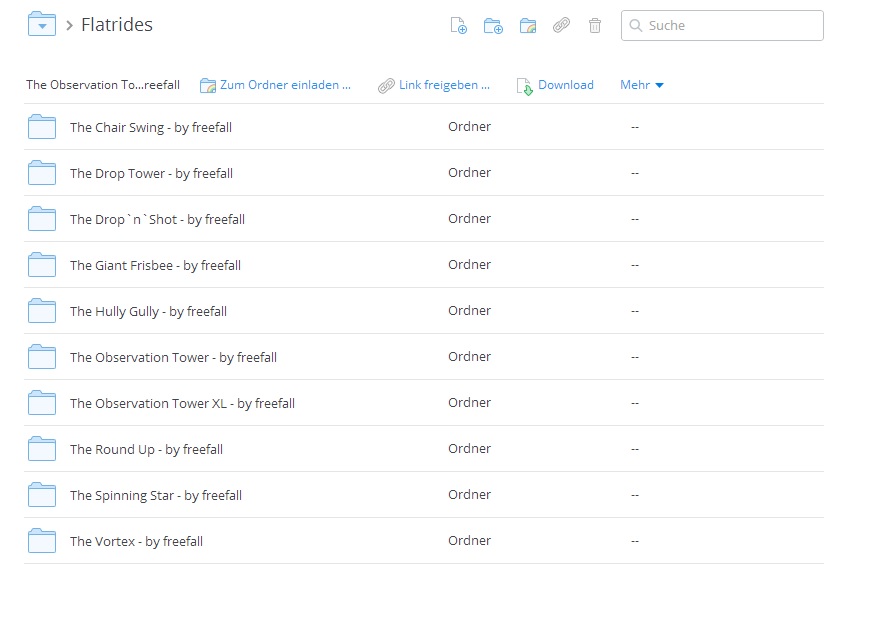
Task: Open The Spinning Star folder
Action: point(155,495)
